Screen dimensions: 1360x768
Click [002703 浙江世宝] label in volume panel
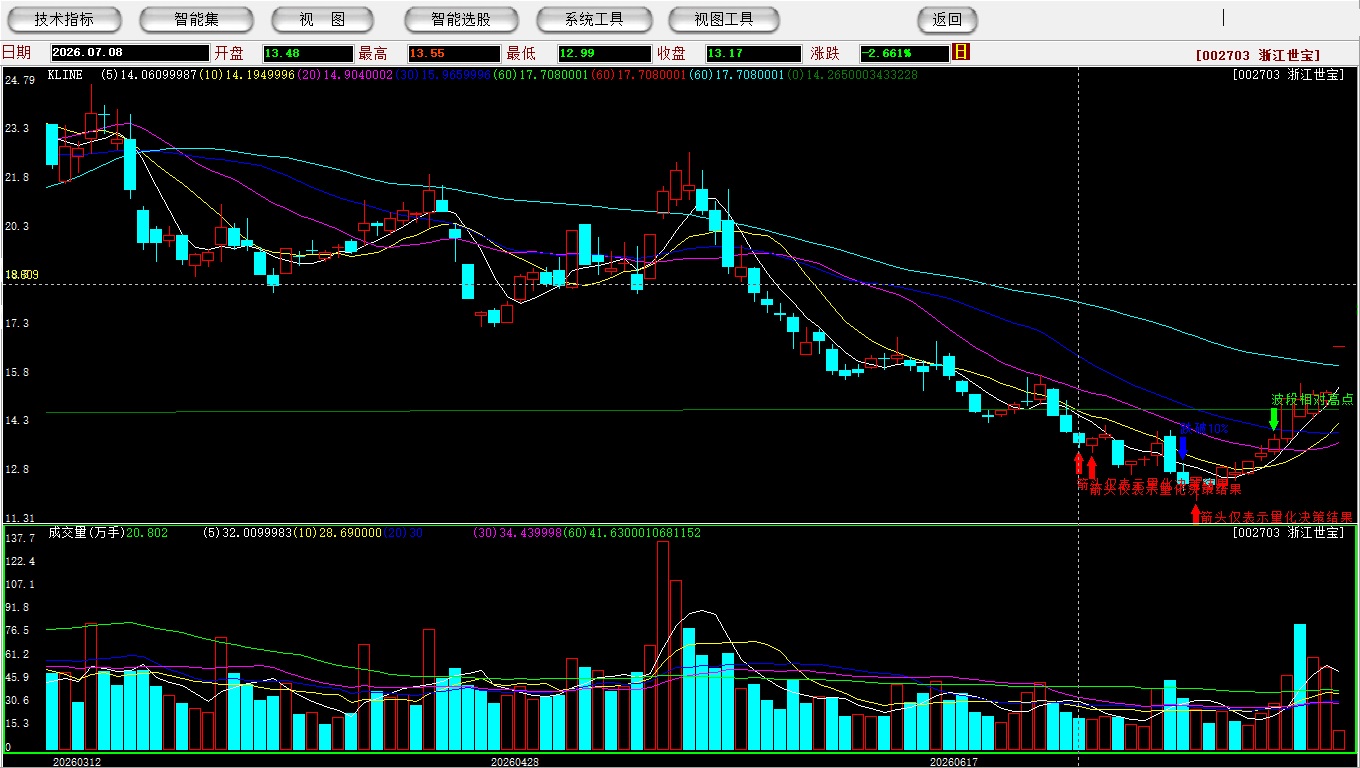(x=1289, y=533)
